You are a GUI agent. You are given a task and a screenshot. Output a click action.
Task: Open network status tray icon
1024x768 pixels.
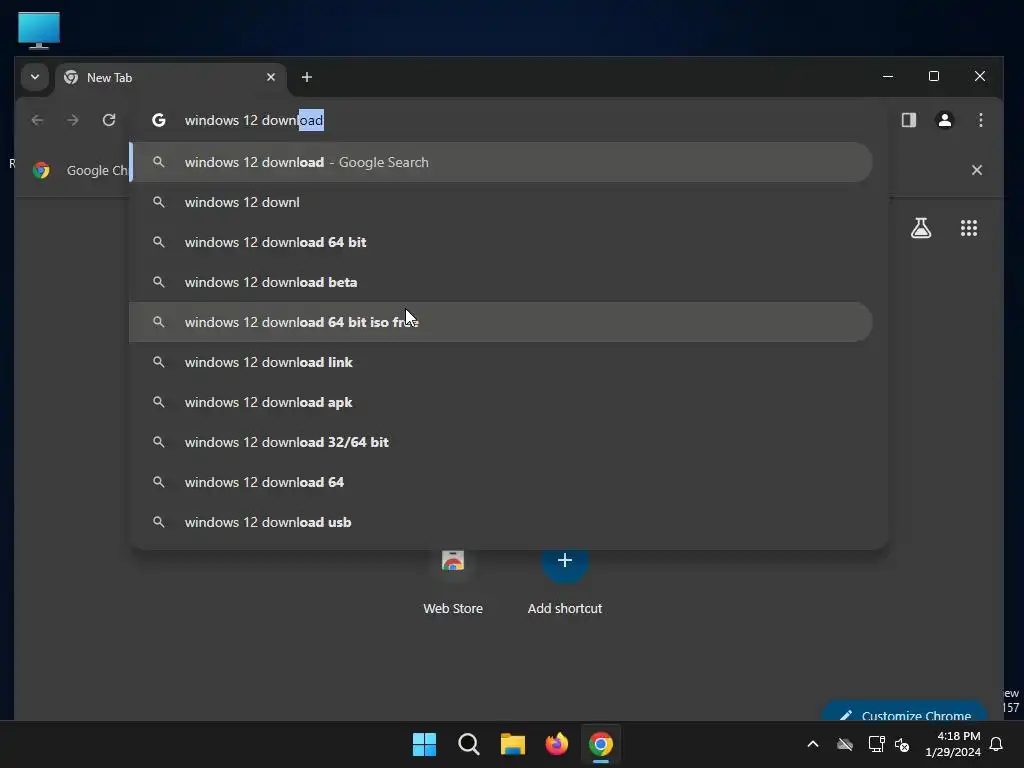point(876,744)
